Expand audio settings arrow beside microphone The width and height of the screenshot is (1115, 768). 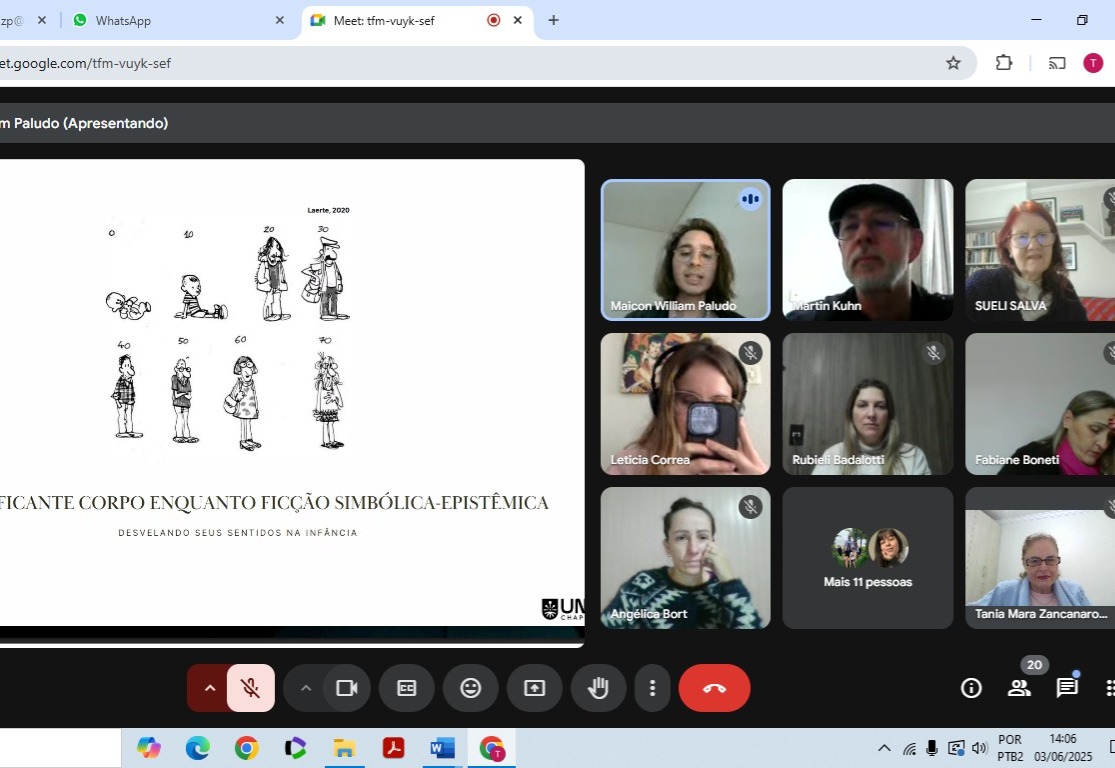pos(210,688)
